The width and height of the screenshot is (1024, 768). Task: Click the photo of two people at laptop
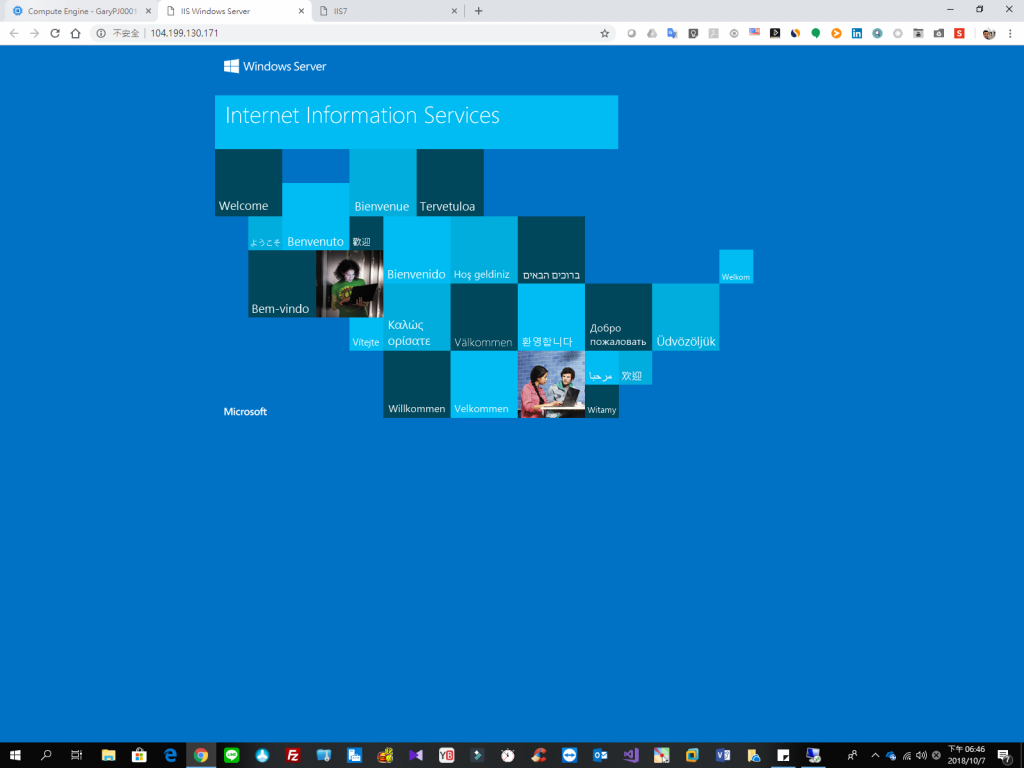[x=551, y=385]
